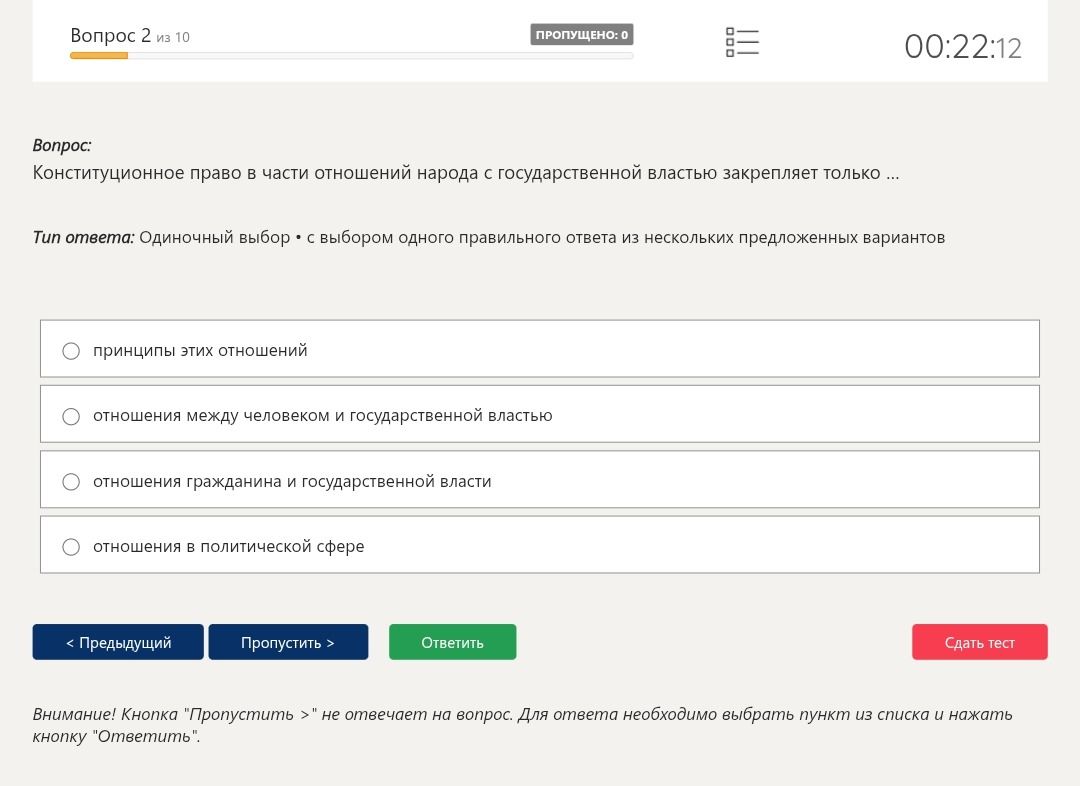The width and height of the screenshot is (1080, 786).
Task: Click the 'Тип ответа:' label
Action: (x=83, y=238)
